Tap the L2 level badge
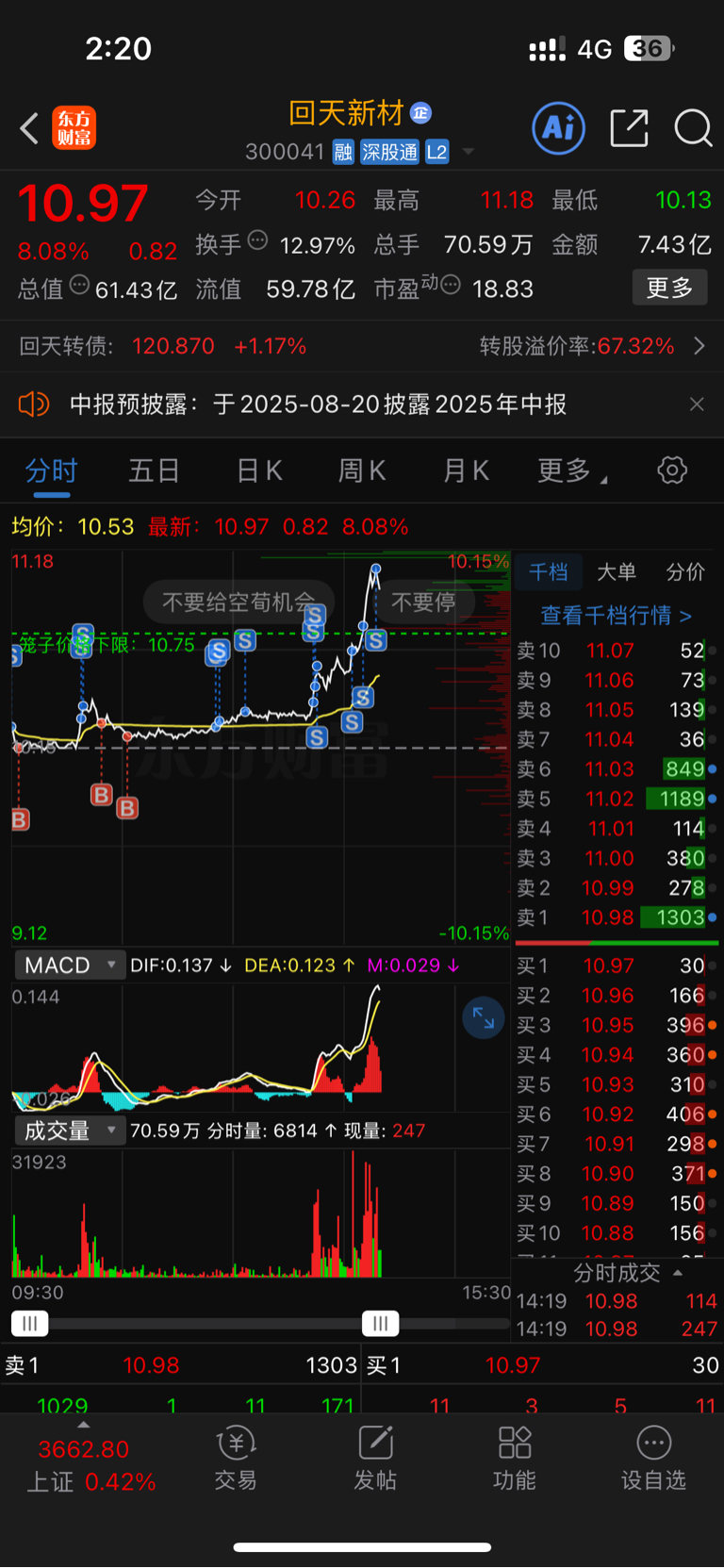 436,152
